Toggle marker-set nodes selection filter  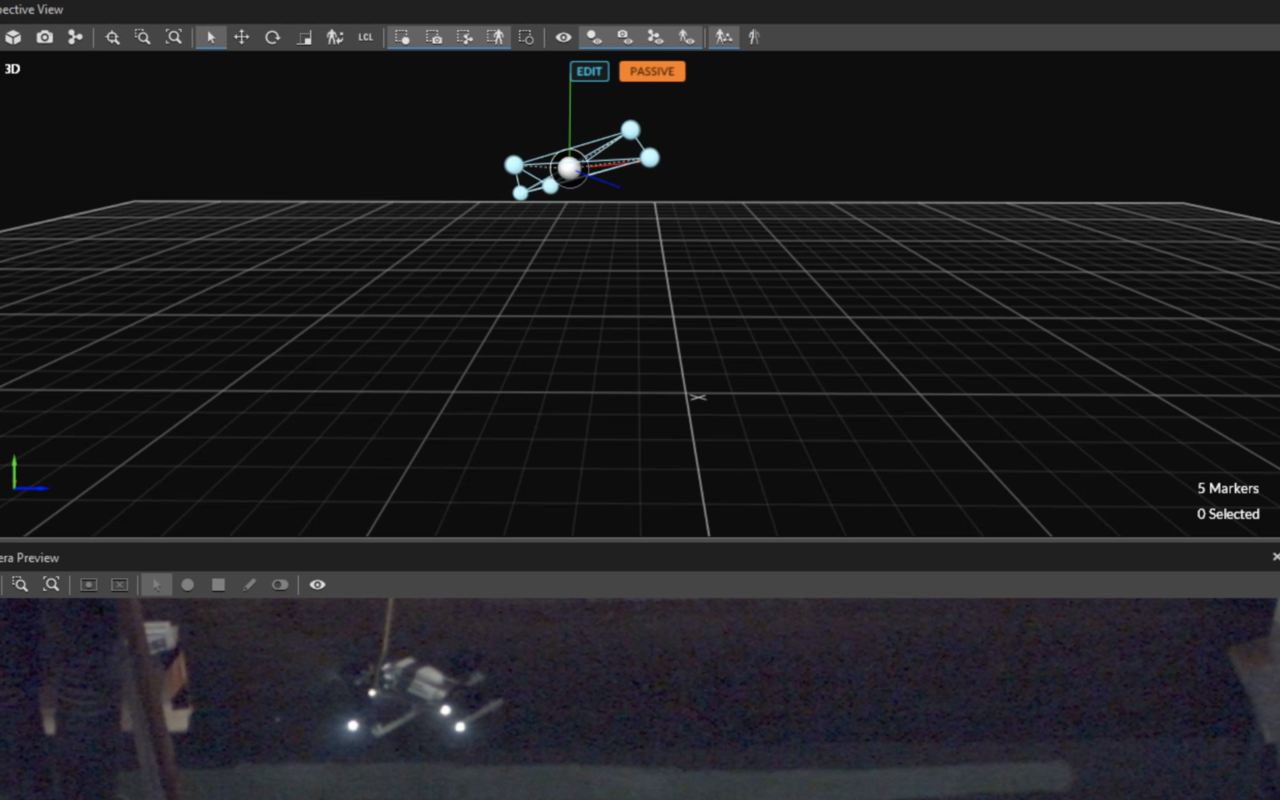(x=465, y=37)
